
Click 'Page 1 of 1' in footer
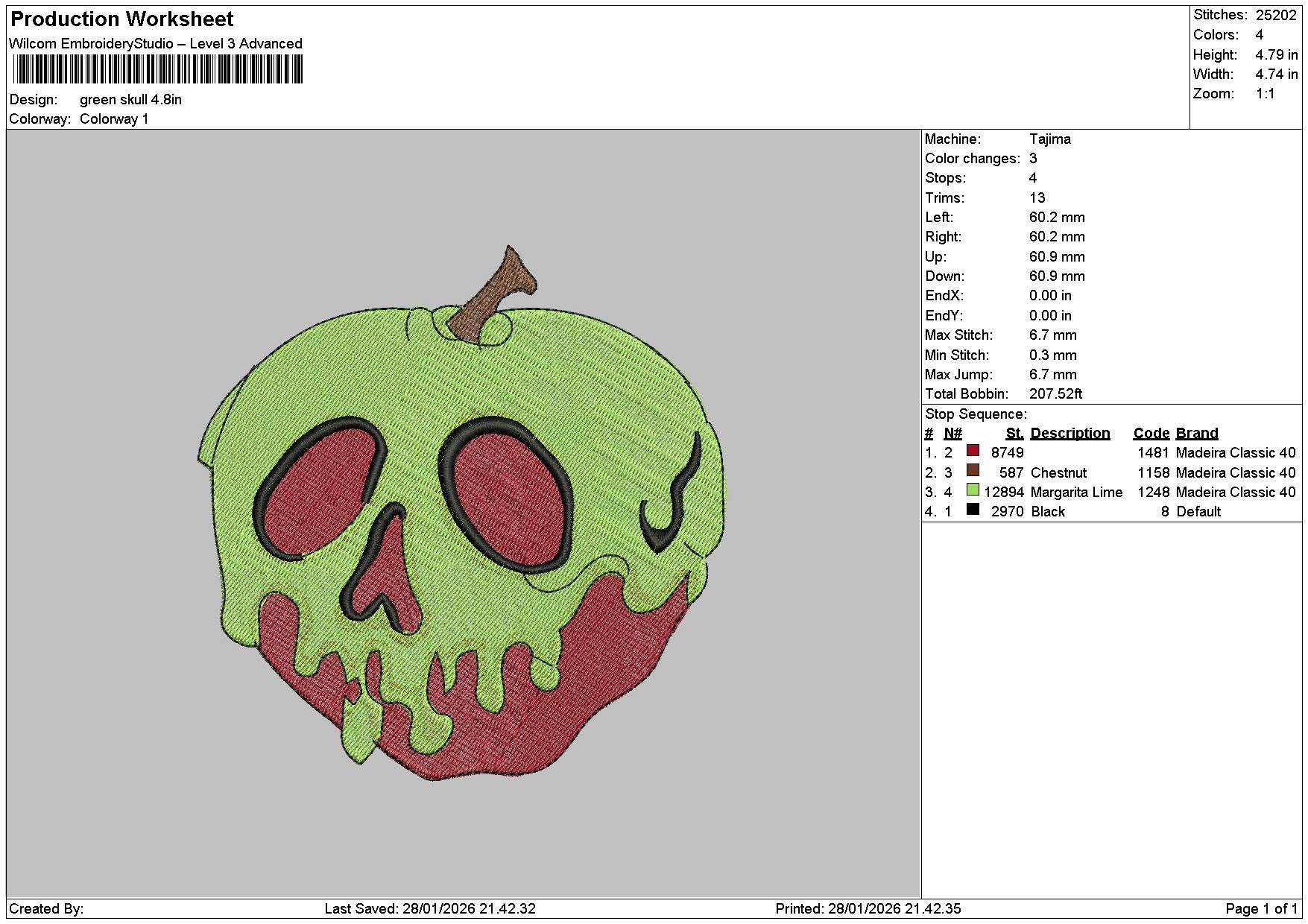[x=1261, y=908]
